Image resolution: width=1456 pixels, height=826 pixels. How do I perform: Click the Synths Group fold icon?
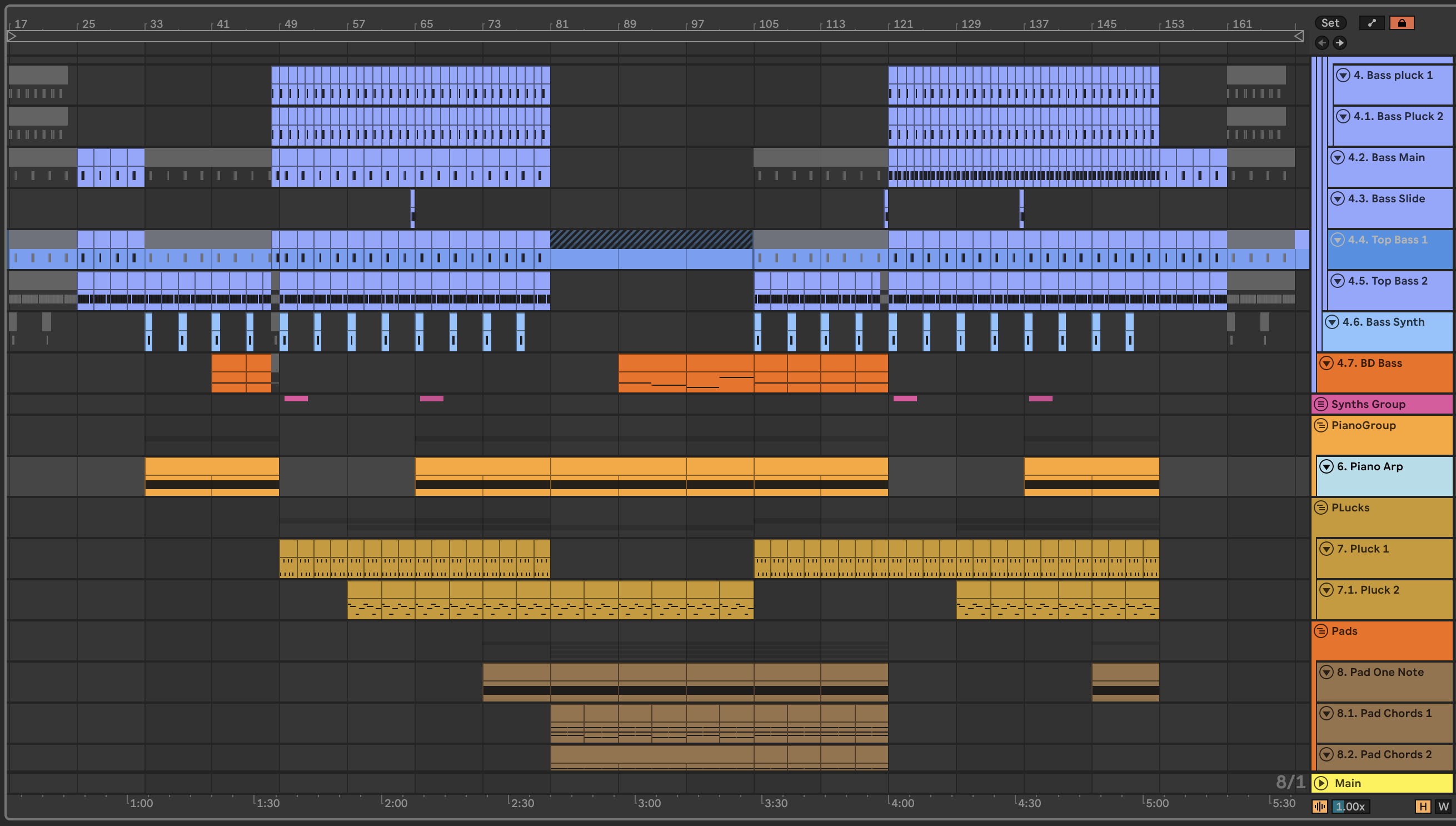click(x=1321, y=404)
